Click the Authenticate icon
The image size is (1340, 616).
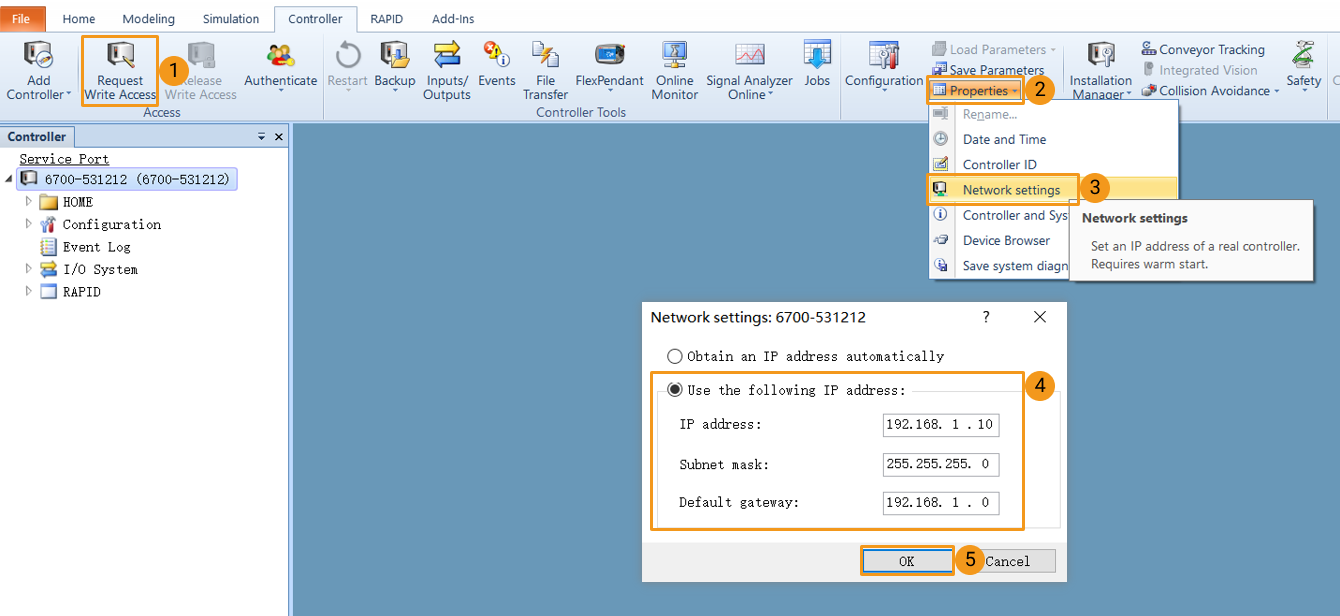280,65
